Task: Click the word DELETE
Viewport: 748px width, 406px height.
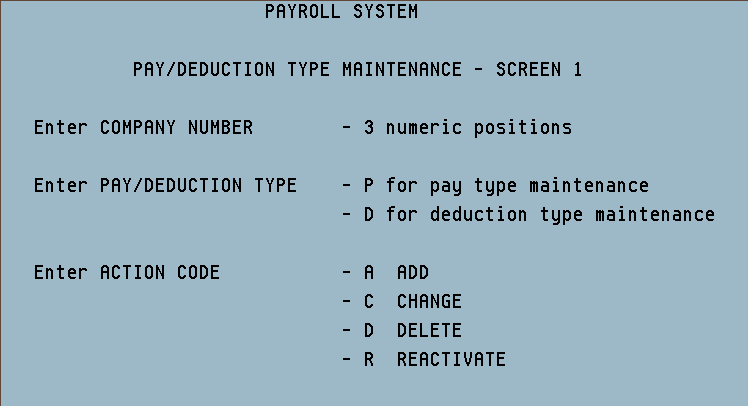Action: point(430,331)
